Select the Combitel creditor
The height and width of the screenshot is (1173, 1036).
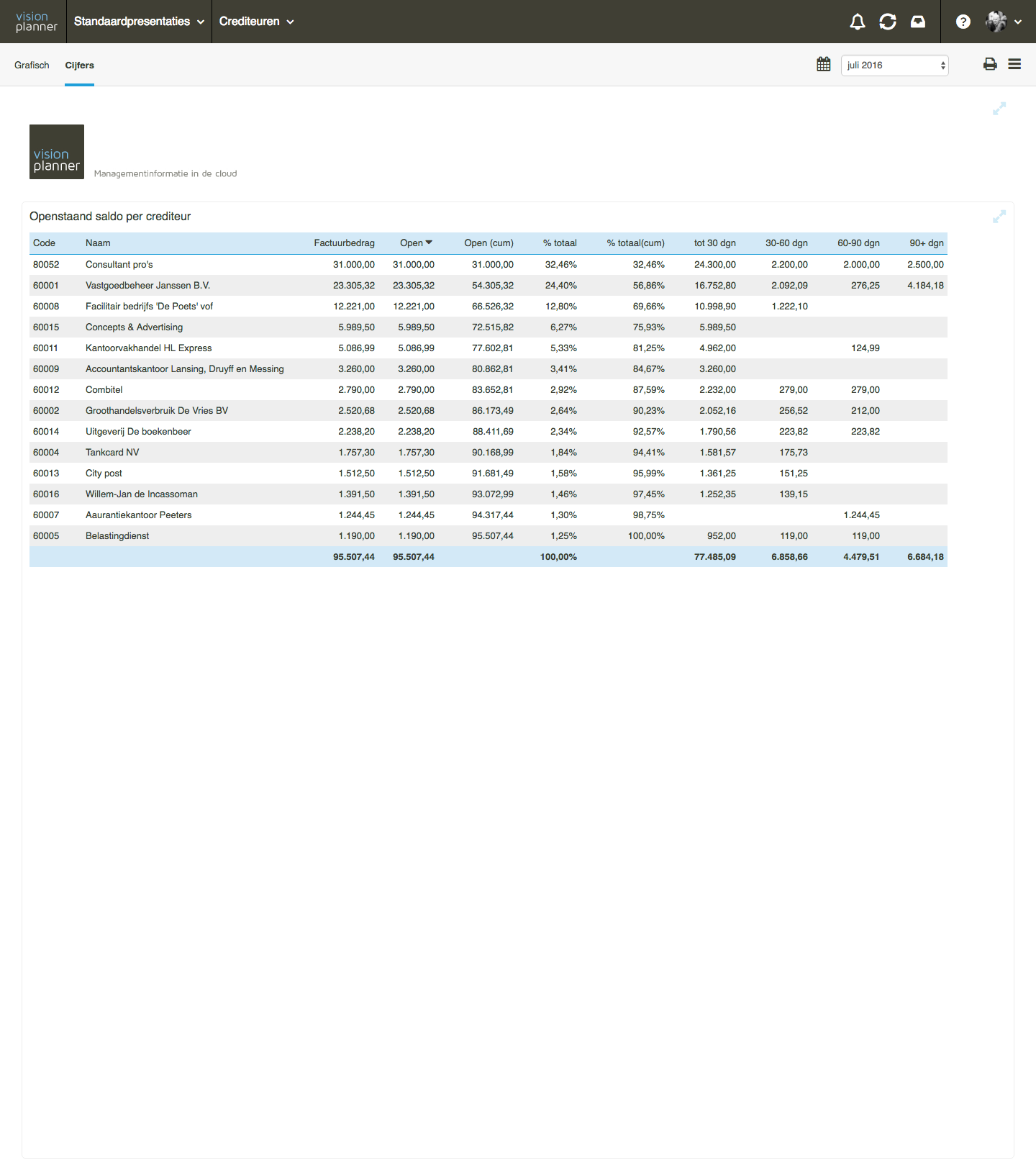point(488,390)
